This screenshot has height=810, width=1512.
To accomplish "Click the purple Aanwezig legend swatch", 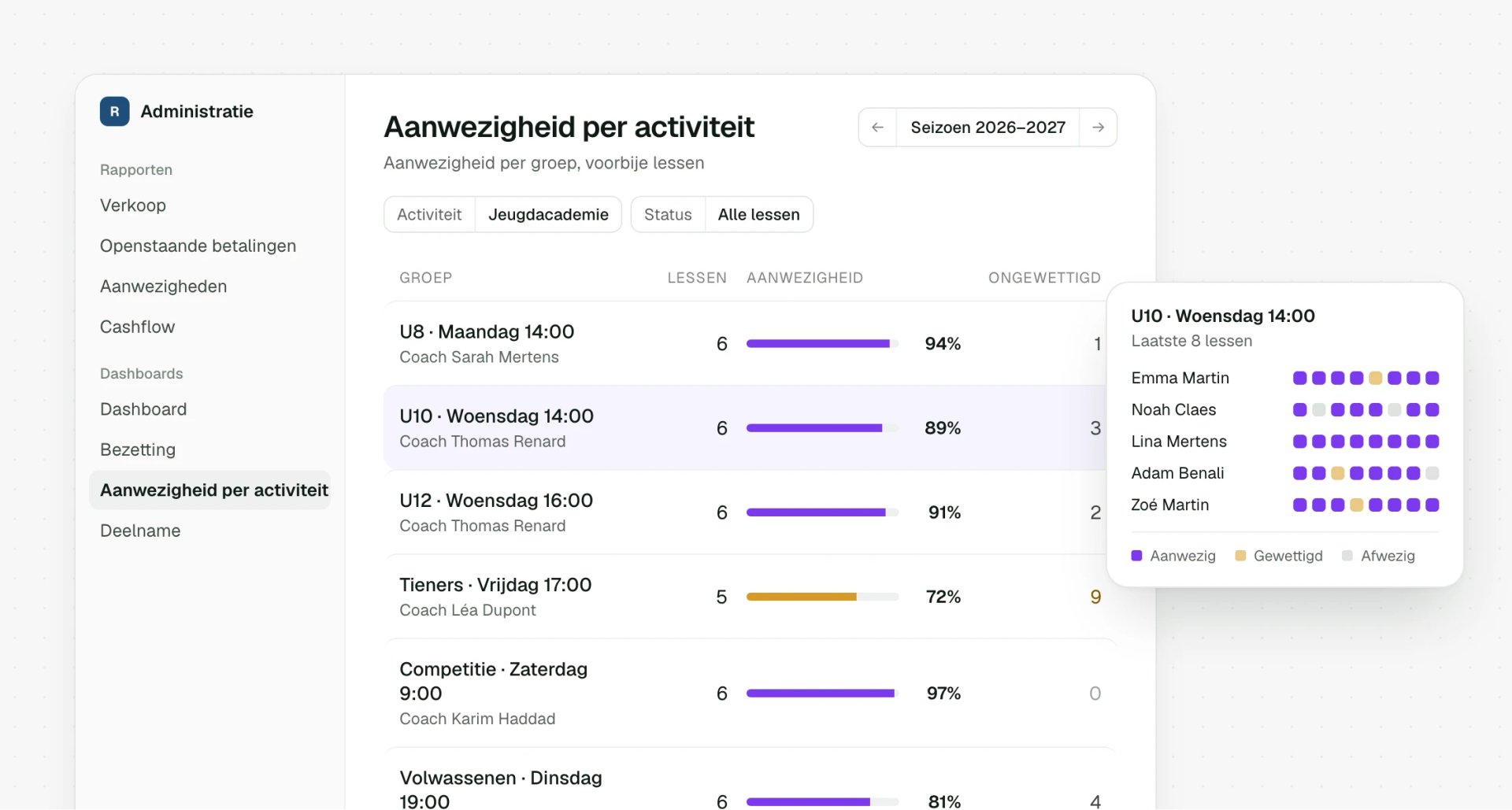I will click(1136, 556).
